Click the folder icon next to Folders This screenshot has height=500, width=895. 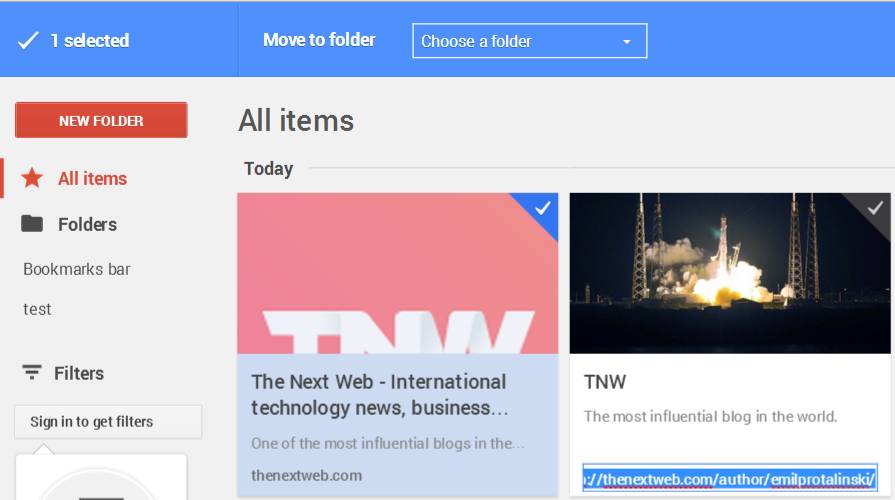click(32, 224)
